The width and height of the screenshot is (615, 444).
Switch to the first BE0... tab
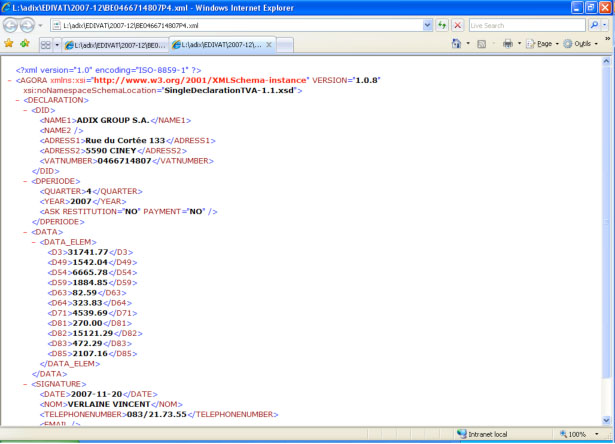tap(115, 45)
